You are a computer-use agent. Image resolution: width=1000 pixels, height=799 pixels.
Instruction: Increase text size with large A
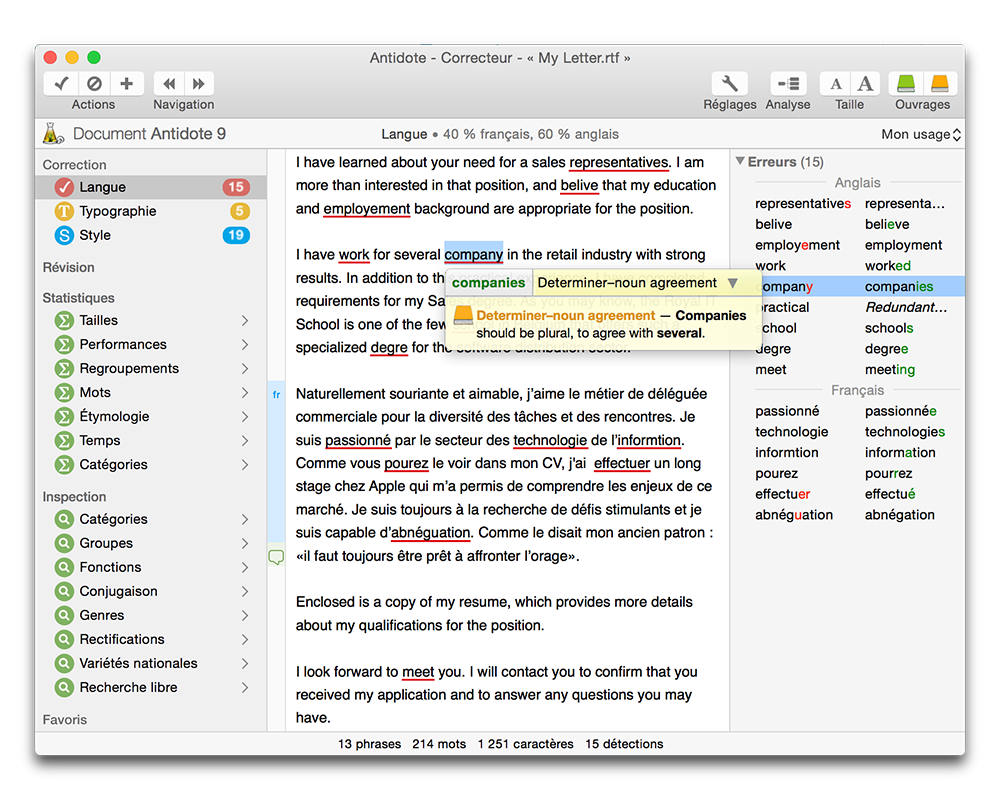[865, 84]
